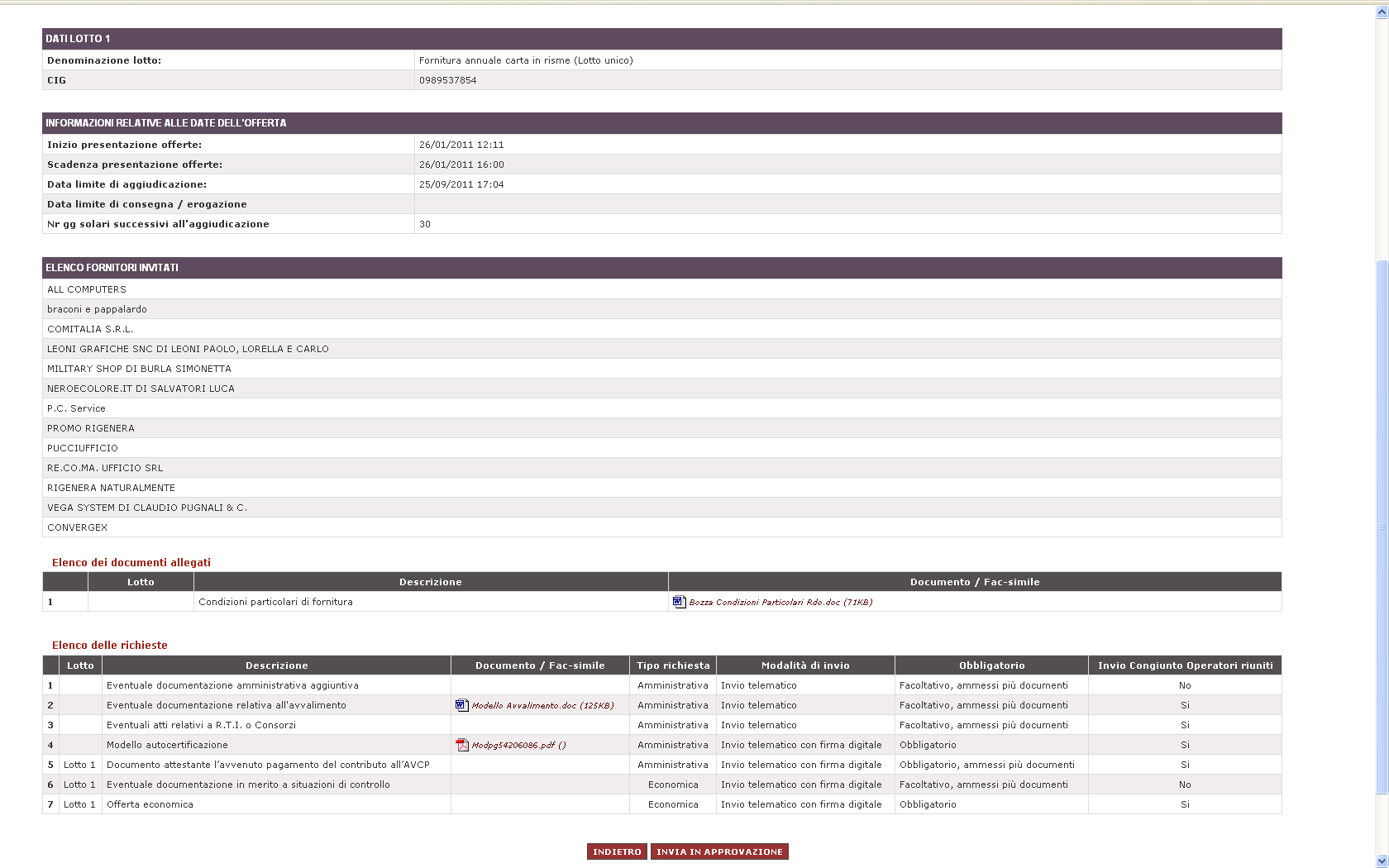Click supplier row PROMO RIGENERA
1389x868 pixels.
661,428
